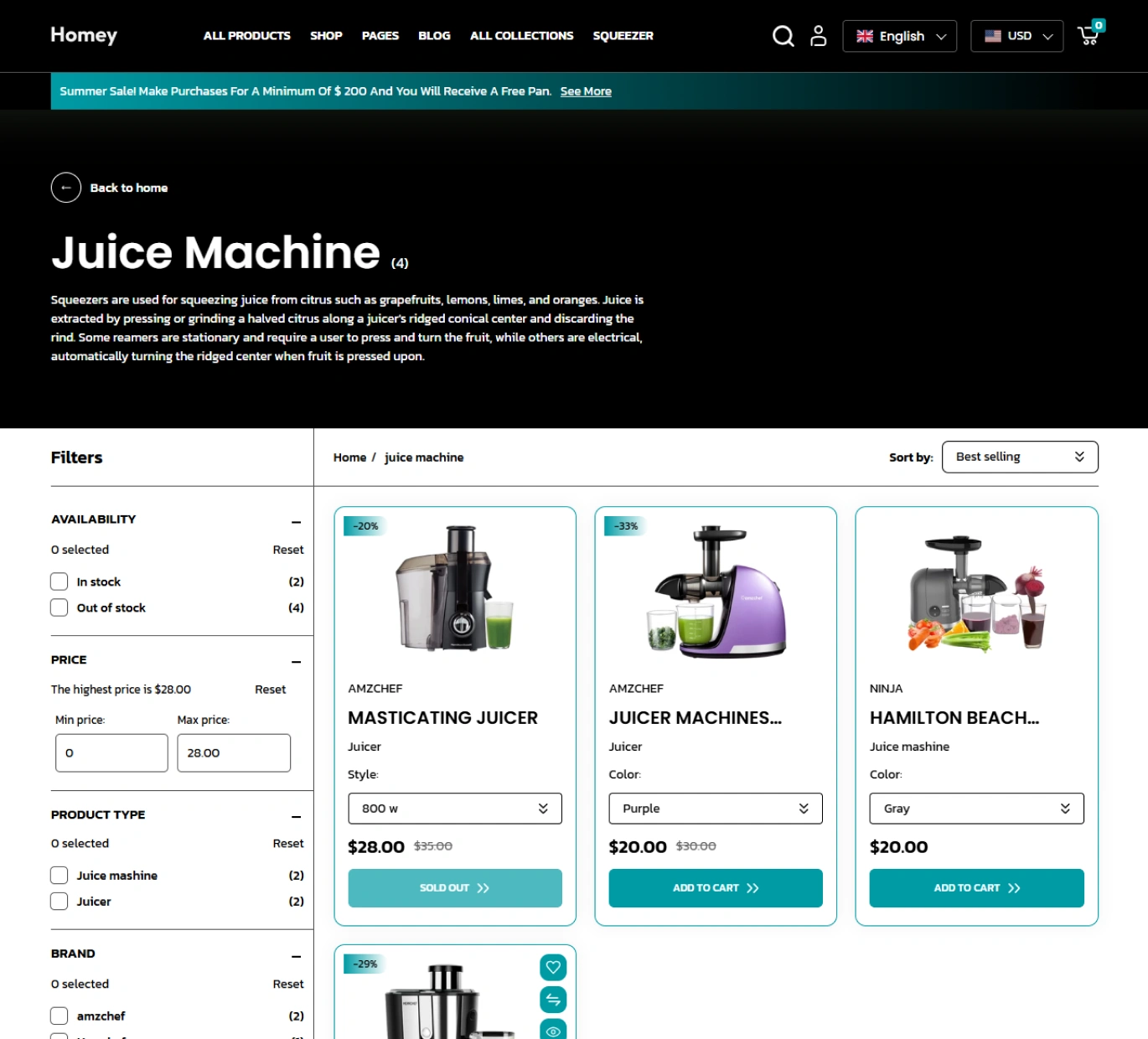Enable the Juice mashine product type filter
The height and width of the screenshot is (1039, 1148).
pyautogui.click(x=59, y=875)
